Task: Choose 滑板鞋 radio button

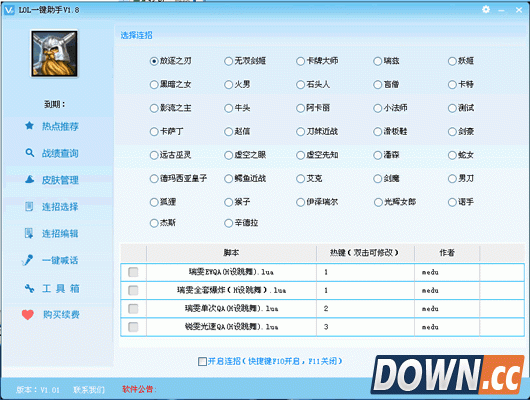Action: coord(378,132)
